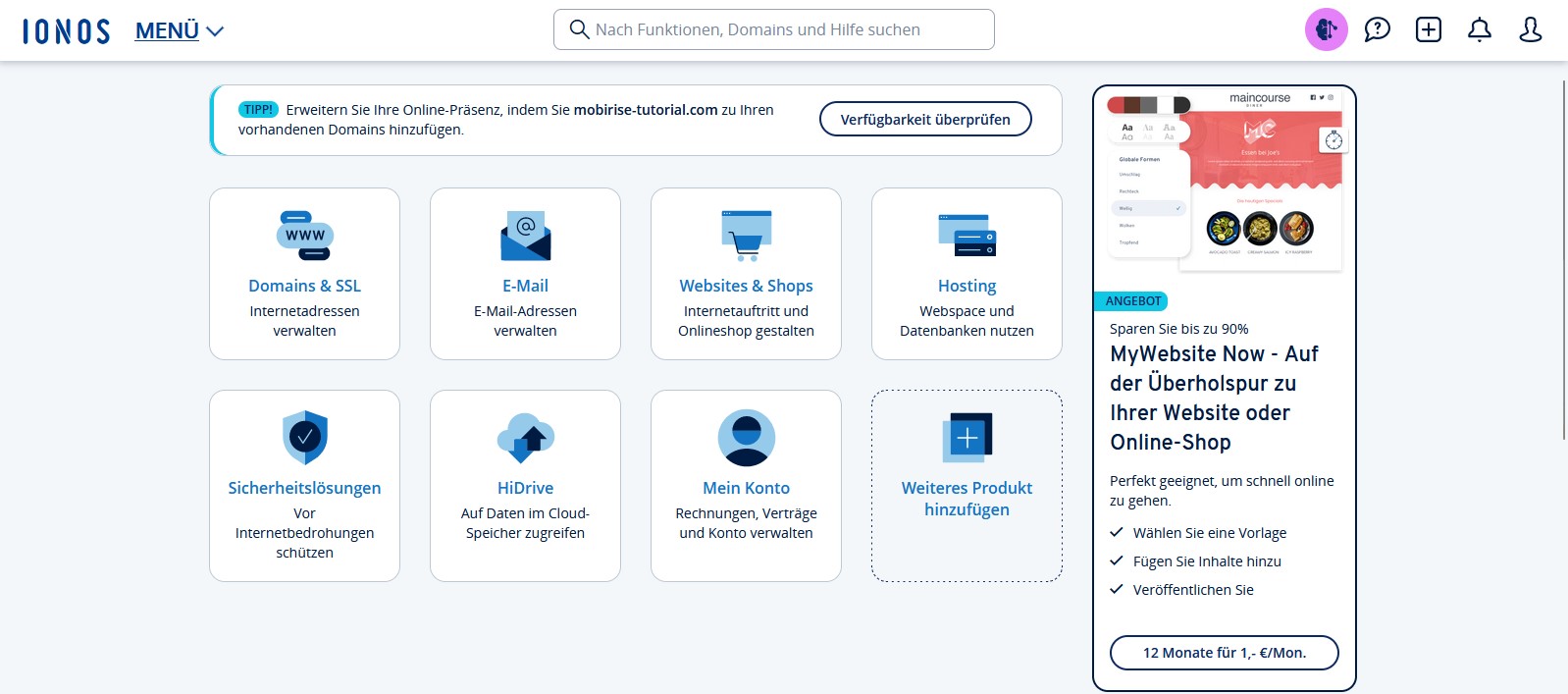Focus the Nach Funktionen search field
Image resolution: width=1568 pixels, height=694 pixels.
point(775,30)
